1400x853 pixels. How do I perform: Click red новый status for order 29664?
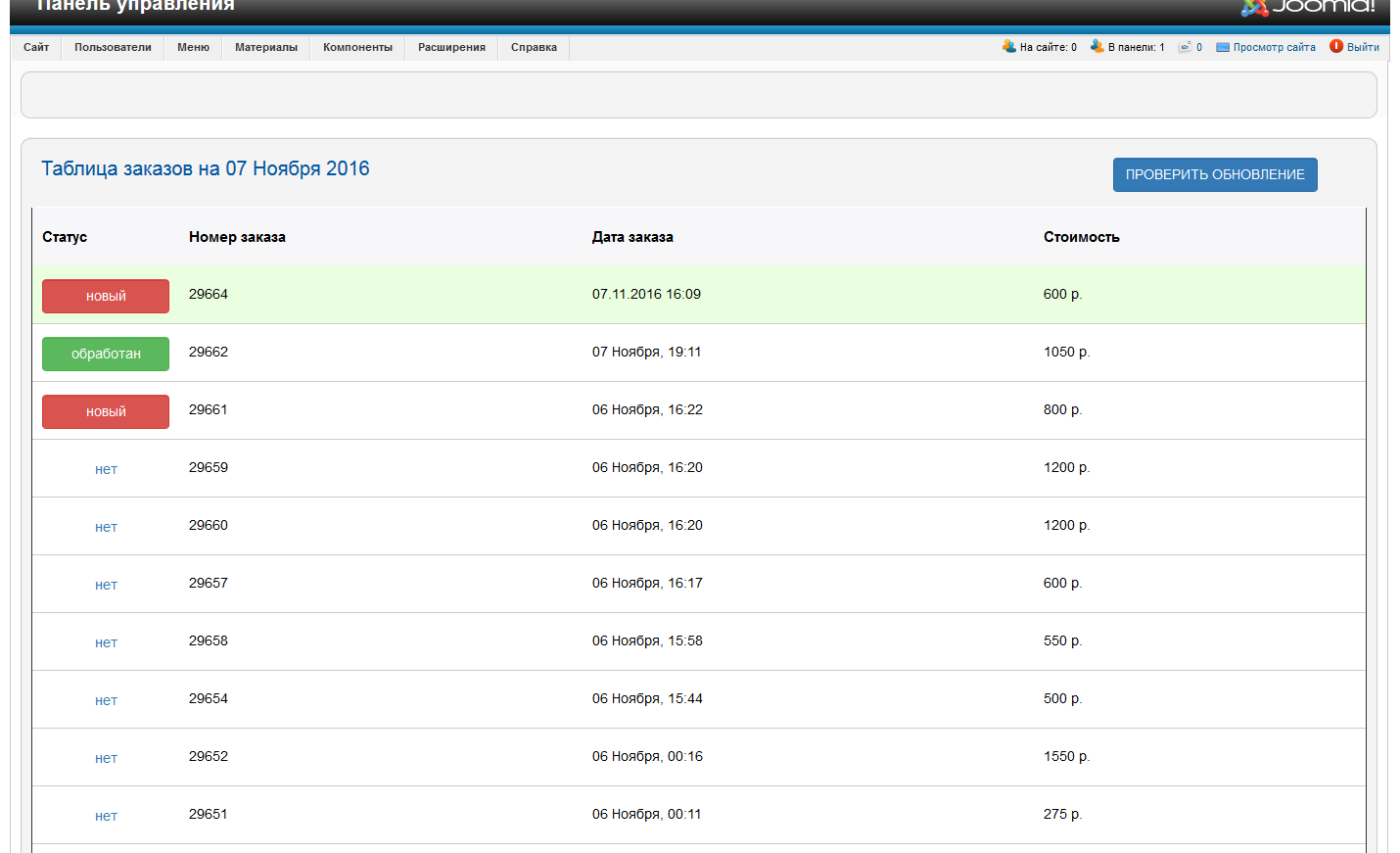click(106, 296)
